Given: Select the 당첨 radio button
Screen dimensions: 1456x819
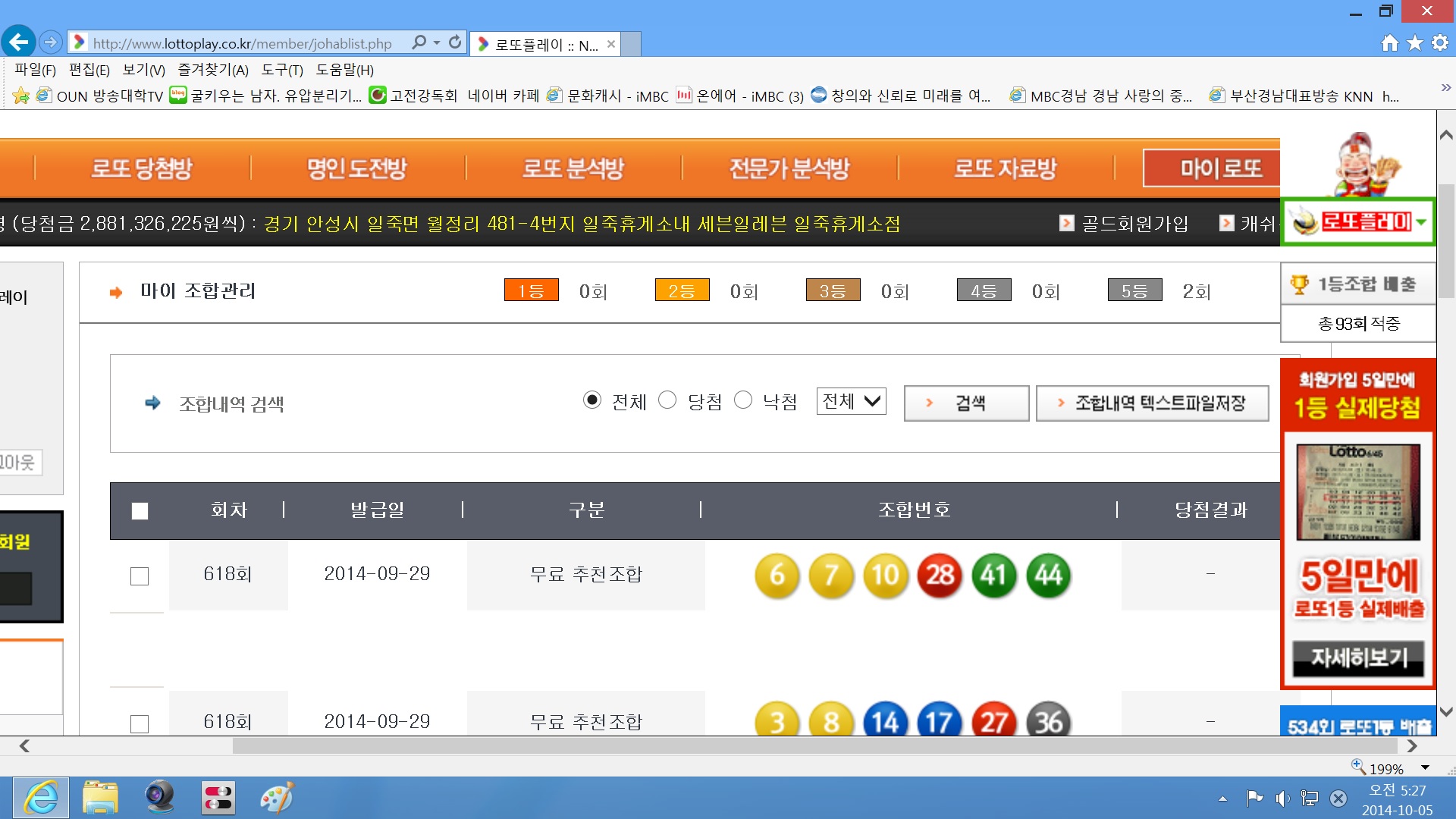Looking at the screenshot, I should coord(667,400).
